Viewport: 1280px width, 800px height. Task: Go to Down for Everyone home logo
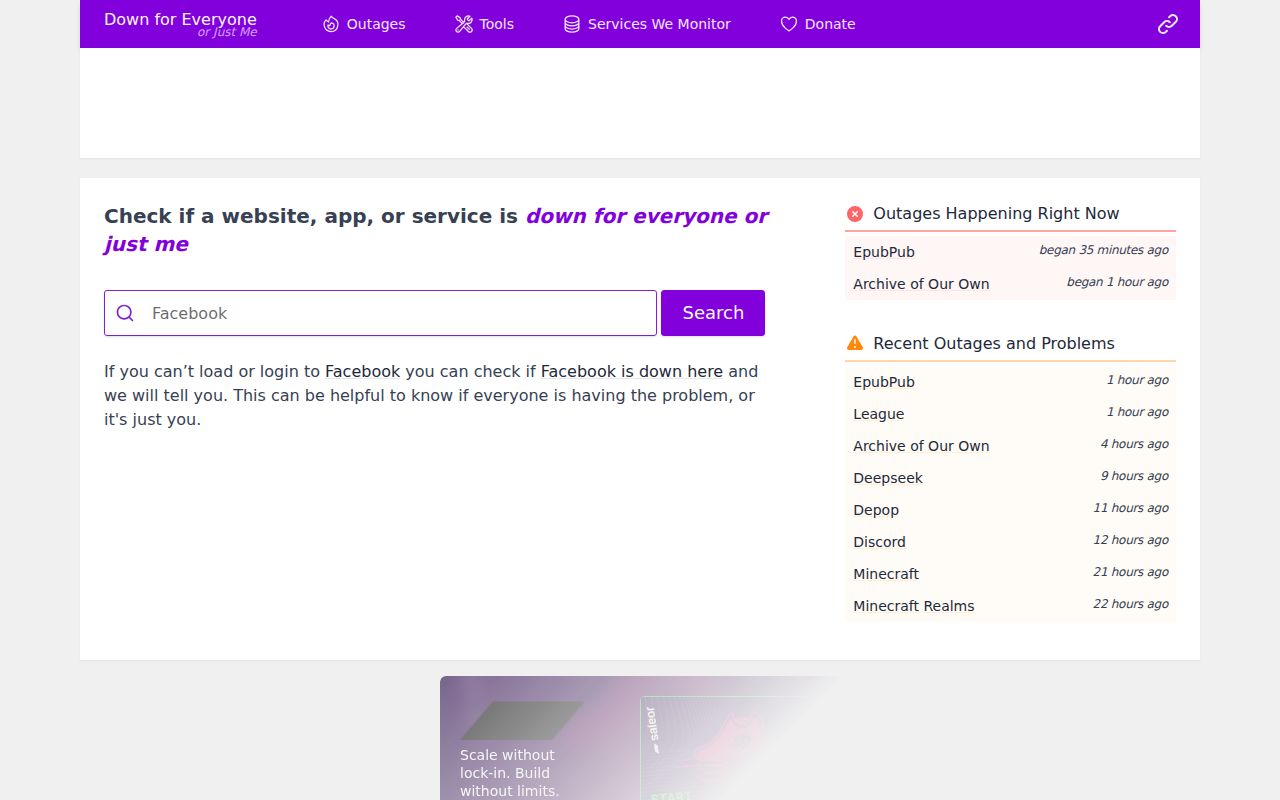tap(181, 24)
